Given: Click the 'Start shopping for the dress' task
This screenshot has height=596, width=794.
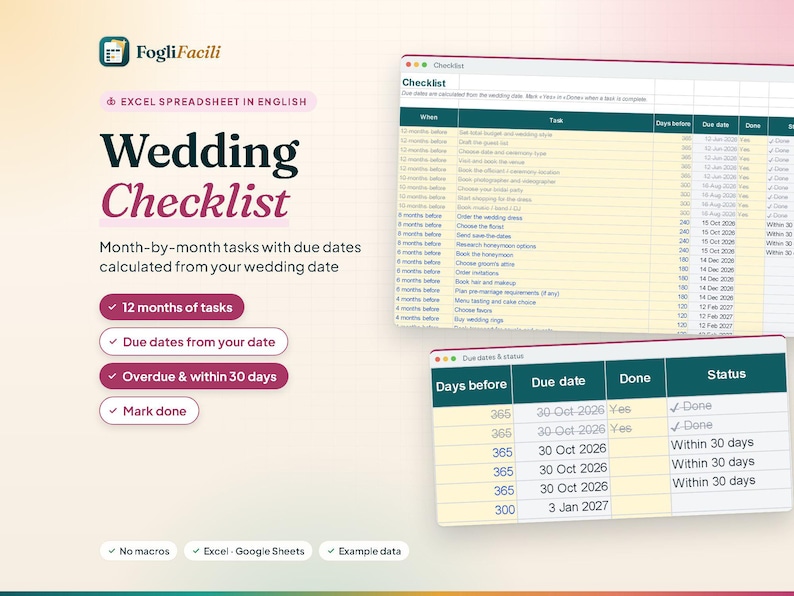Looking at the screenshot, I should pos(494,198).
